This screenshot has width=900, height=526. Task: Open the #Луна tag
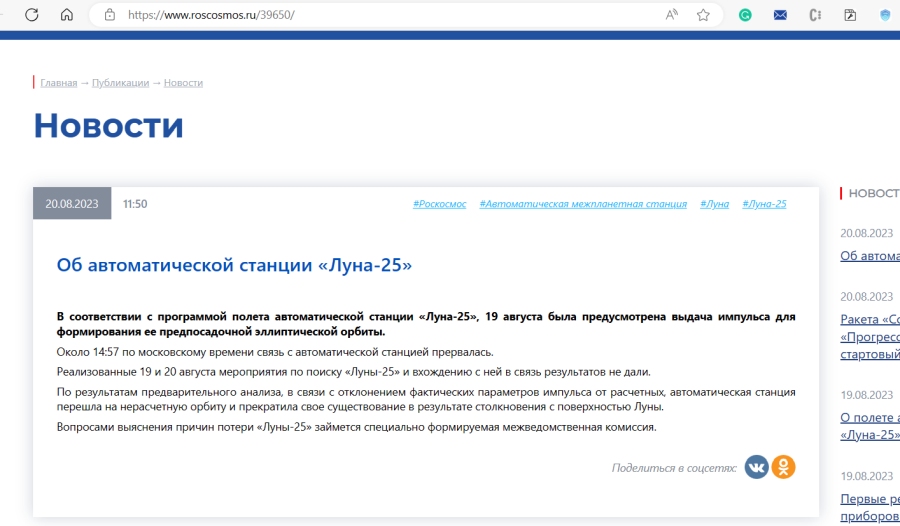(715, 204)
